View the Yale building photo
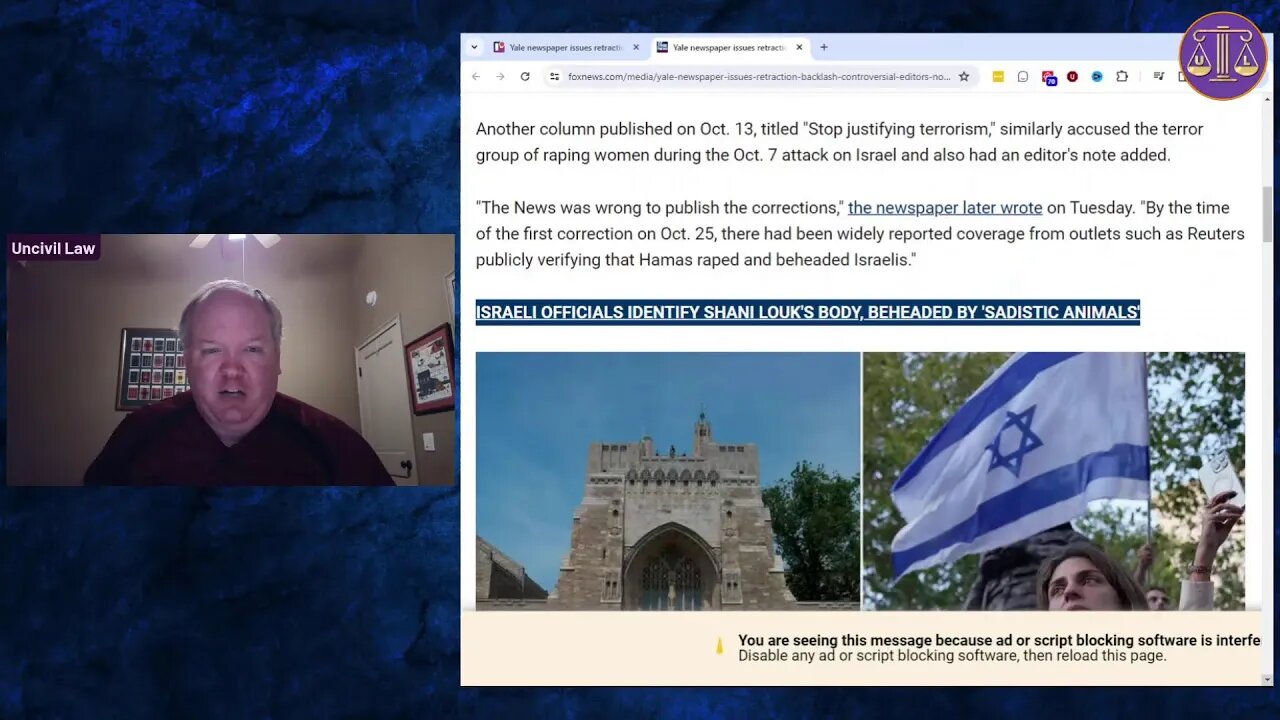 667,480
